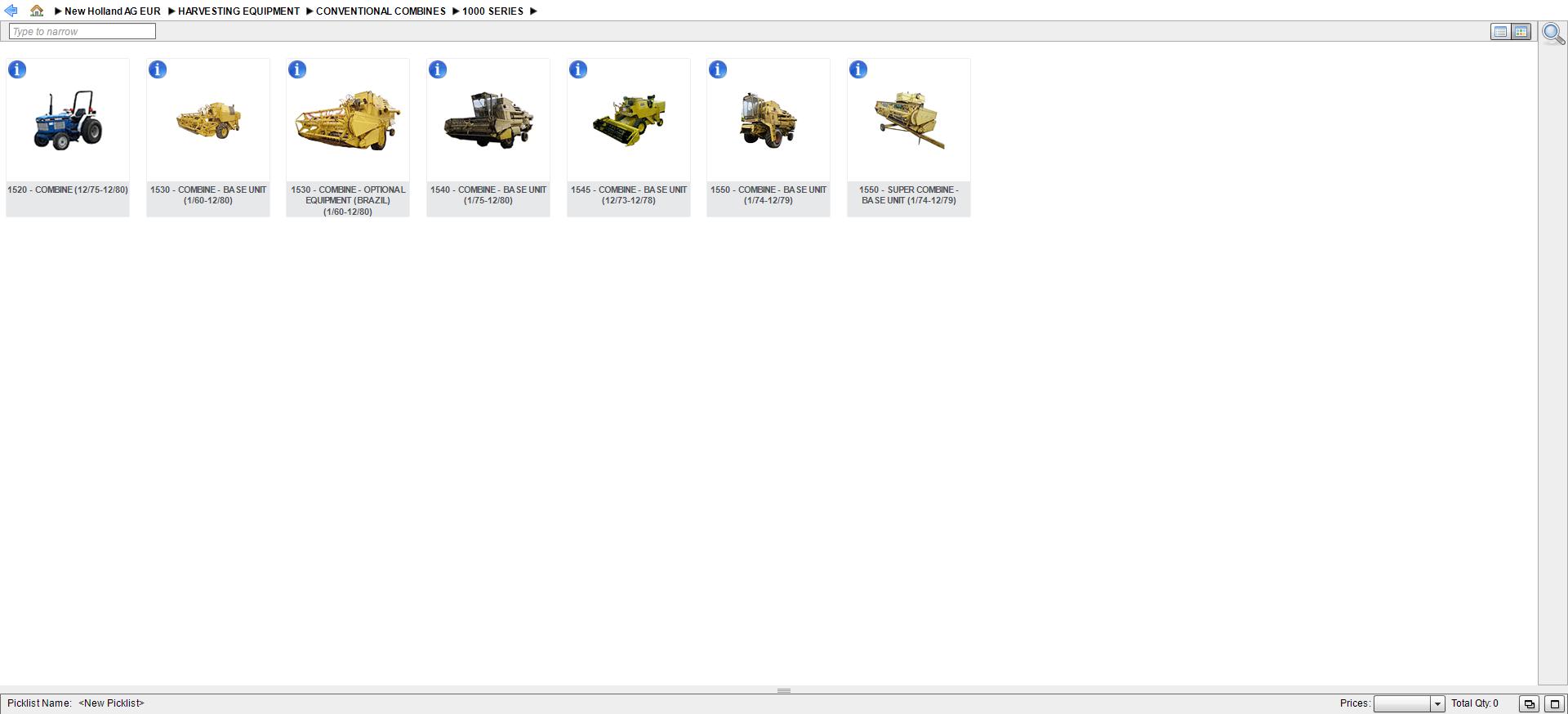Open the 1540 Combine Base Unit thumbnail
The width and height of the screenshot is (1568, 714).
488,120
